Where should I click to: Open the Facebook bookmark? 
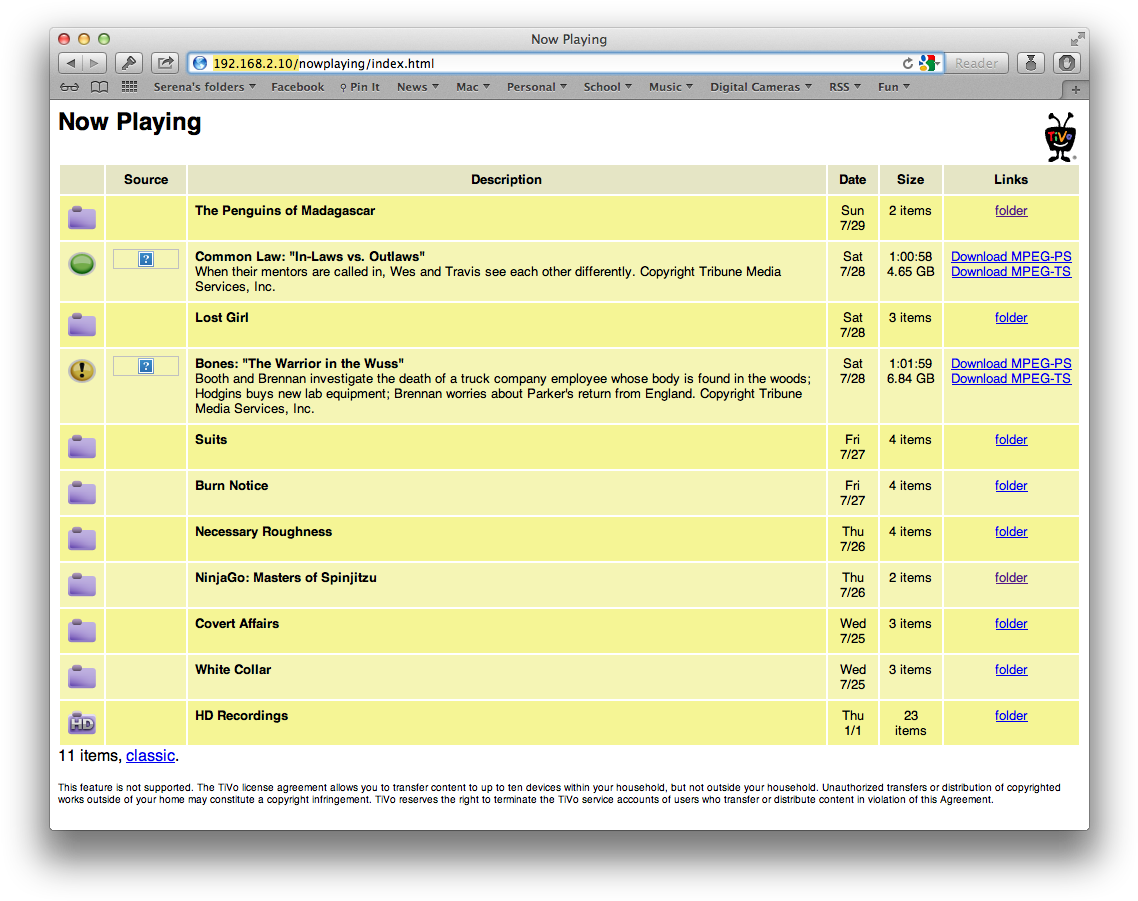click(x=297, y=87)
